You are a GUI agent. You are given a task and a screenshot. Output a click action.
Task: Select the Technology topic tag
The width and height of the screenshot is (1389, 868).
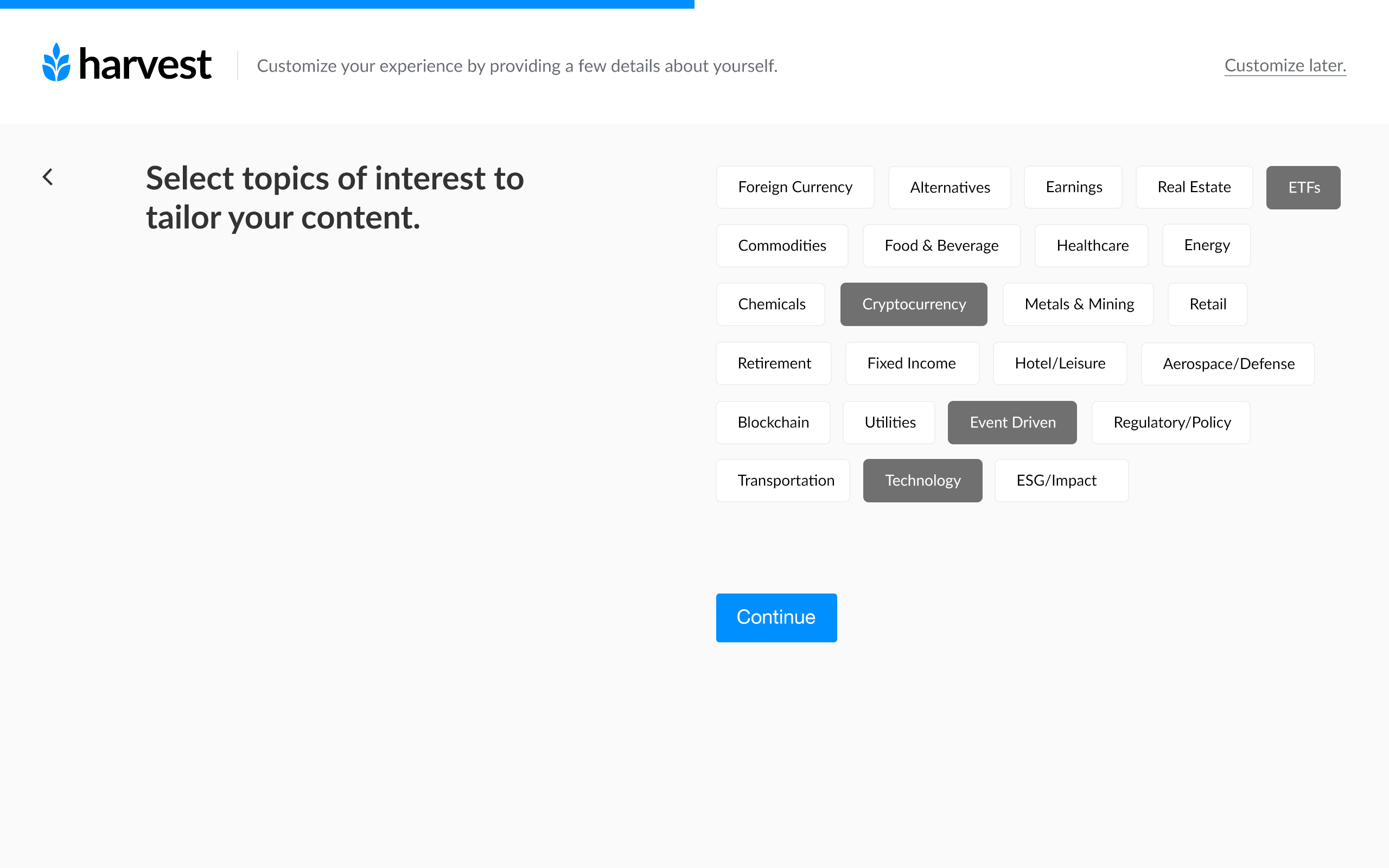coord(921,480)
